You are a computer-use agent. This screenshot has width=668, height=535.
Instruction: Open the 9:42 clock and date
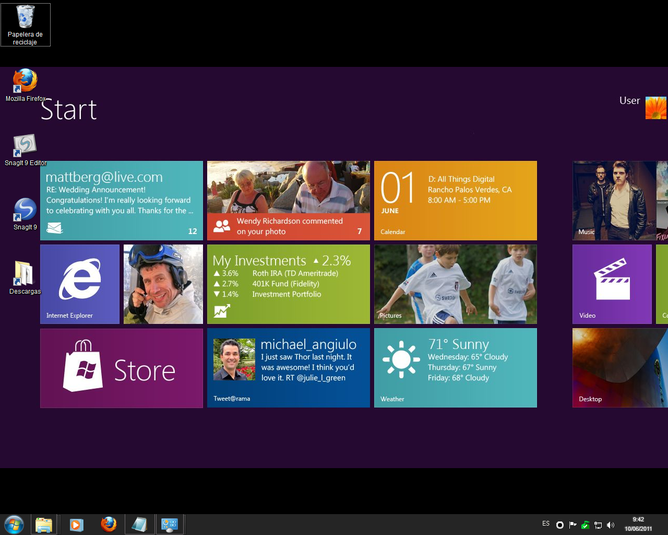point(638,524)
